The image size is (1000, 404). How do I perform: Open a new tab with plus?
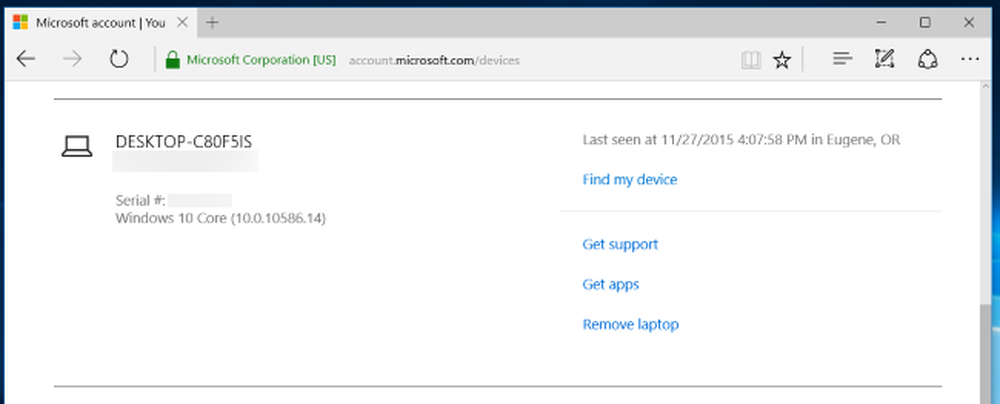pos(212,23)
